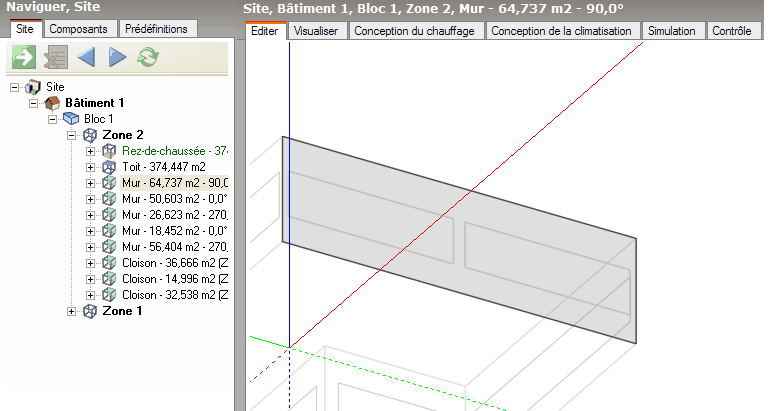Switch to the Composants tab
This screenshot has width=770, height=411.
point(79,29)
